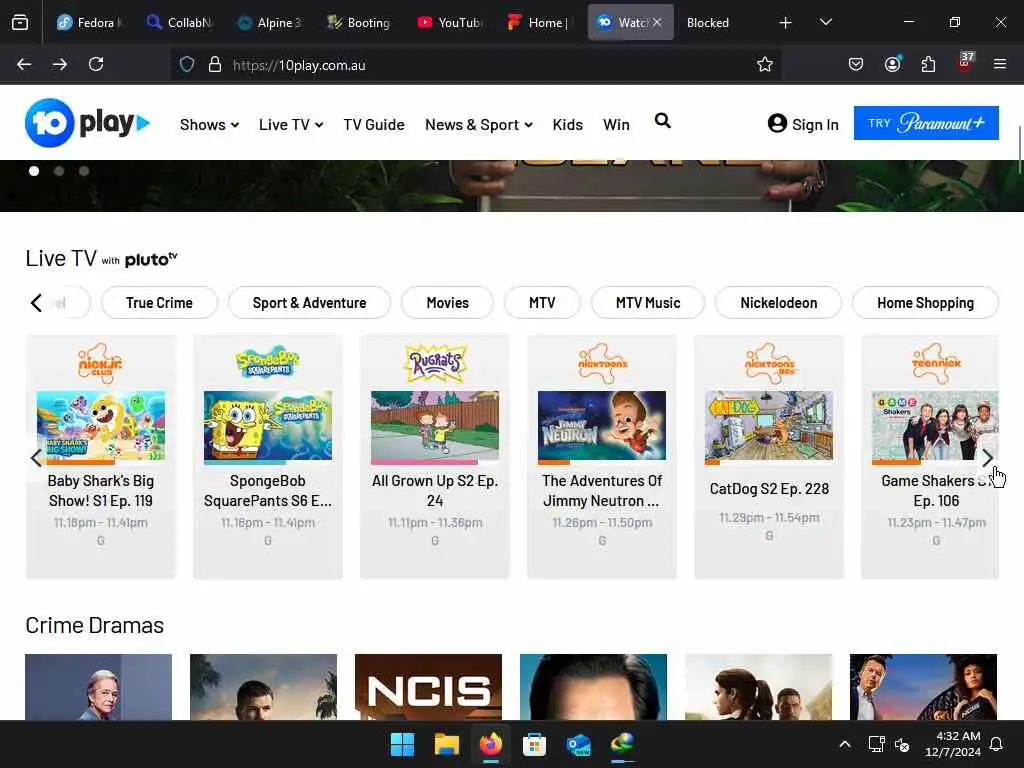Select the Firefox icon in the taskbar
Viewport: 1024px width, 768px height.
tap(490, 744)
